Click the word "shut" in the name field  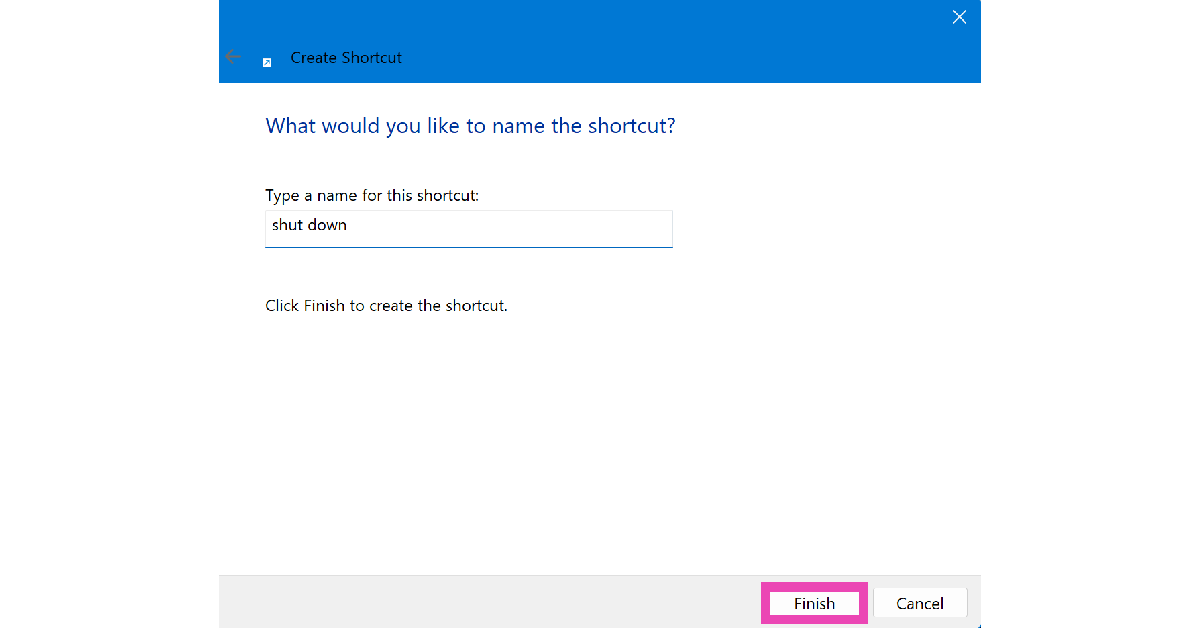(287, 225)
